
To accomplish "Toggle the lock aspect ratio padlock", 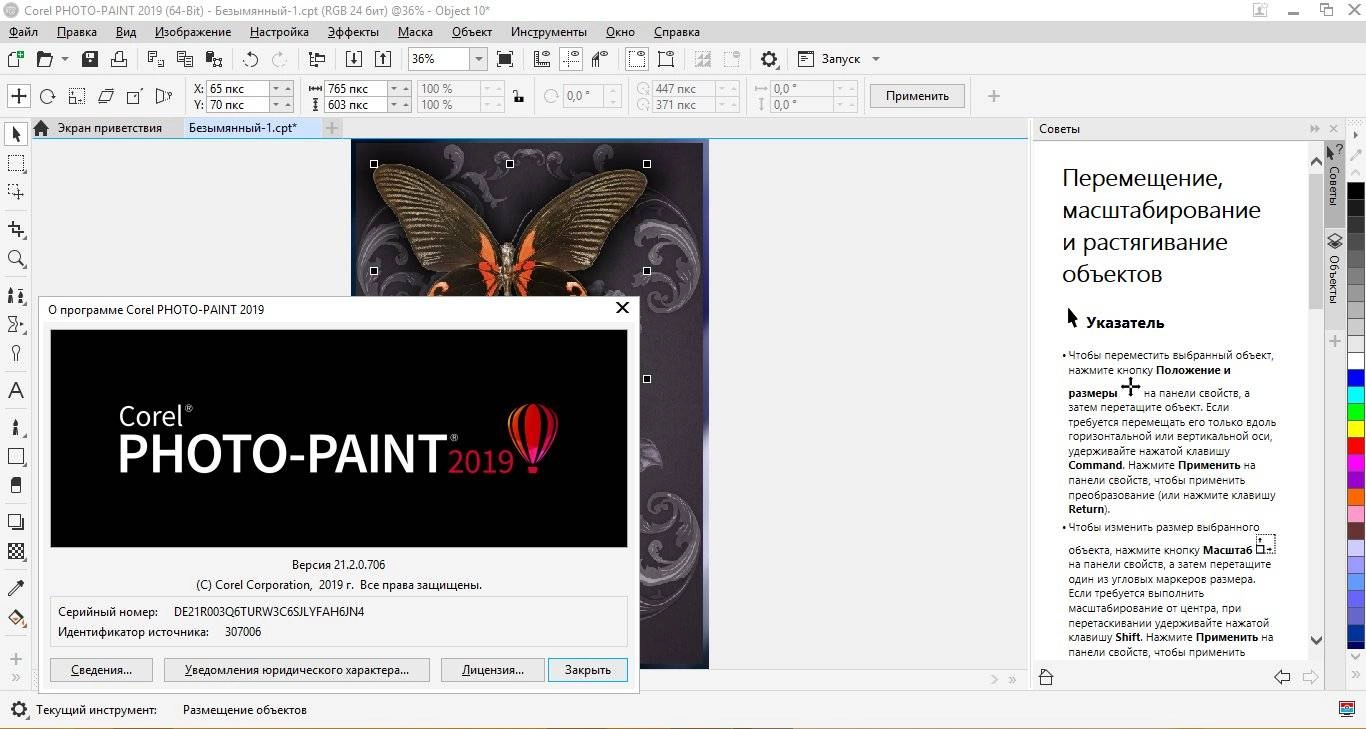I will tap(517, 97).
